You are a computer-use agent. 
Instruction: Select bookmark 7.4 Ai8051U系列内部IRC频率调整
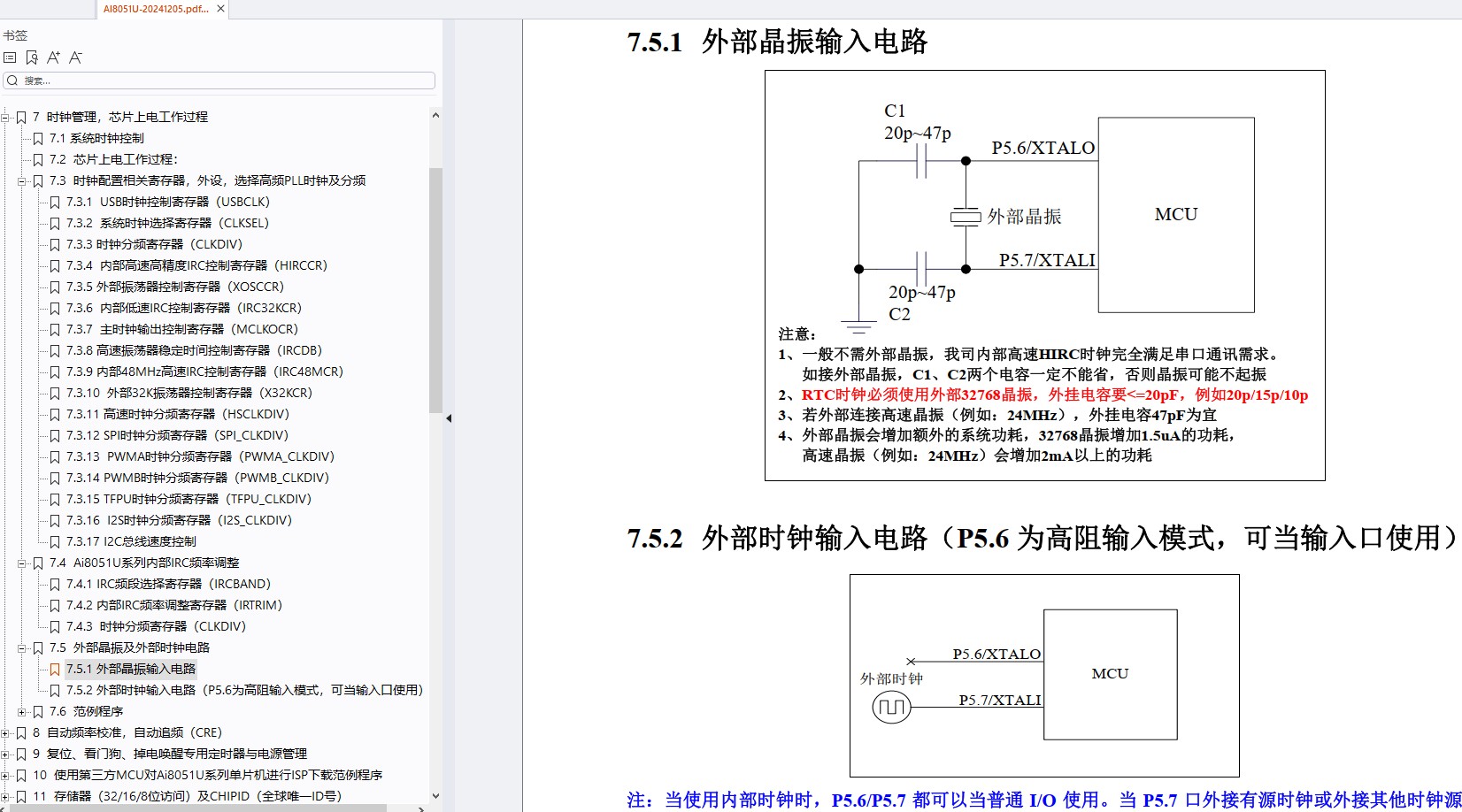[144, 563]
